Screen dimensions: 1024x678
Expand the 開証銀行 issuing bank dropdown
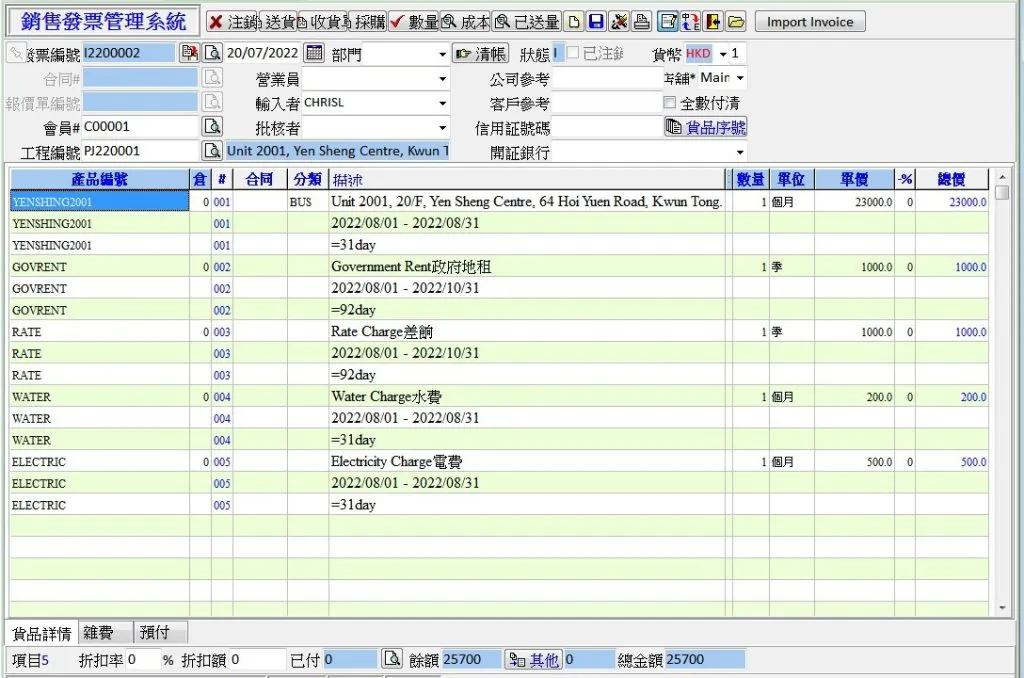click(740, 153)
